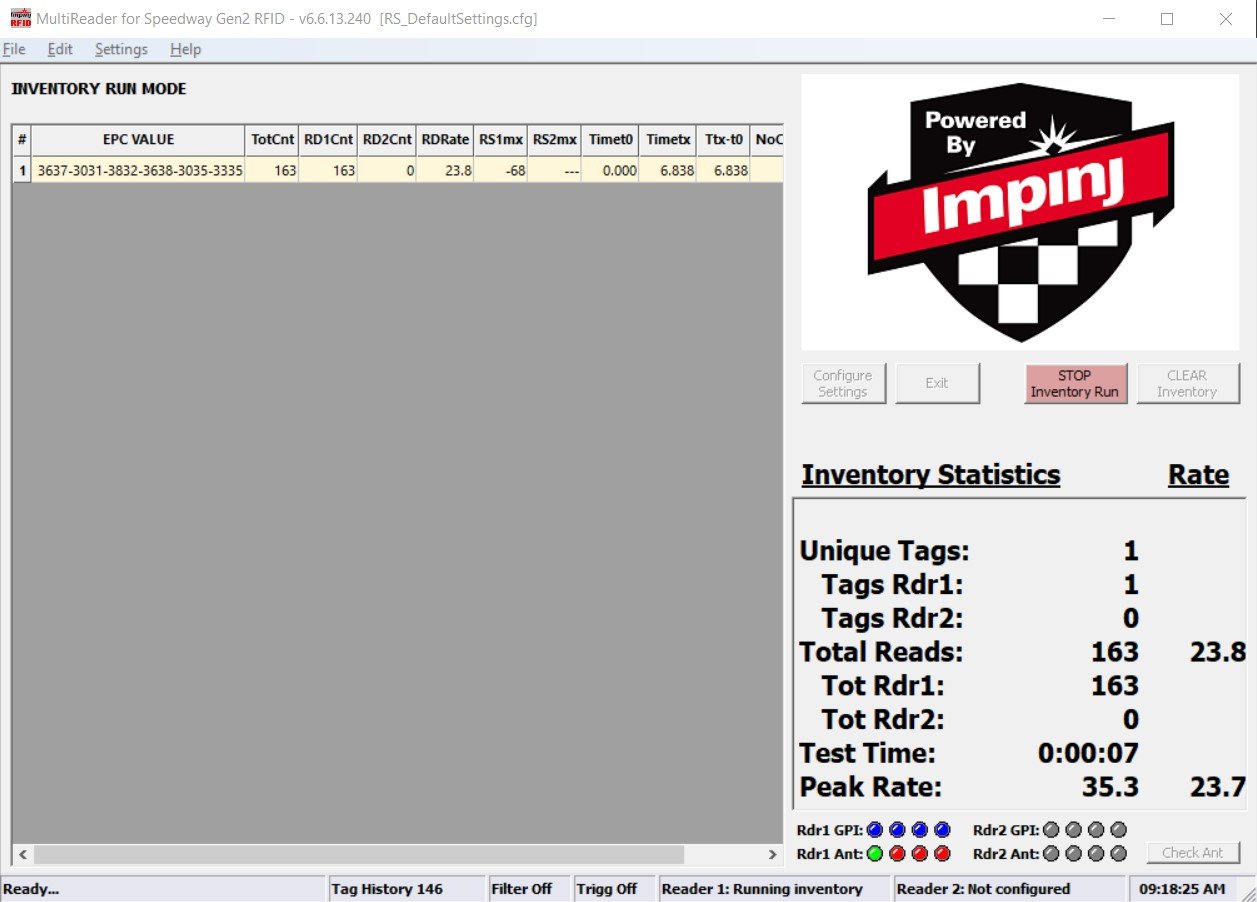Click the first blue Rdr1 GPI indicator
The height and width of the screenshot is (902, 1257).
point(875,830)
